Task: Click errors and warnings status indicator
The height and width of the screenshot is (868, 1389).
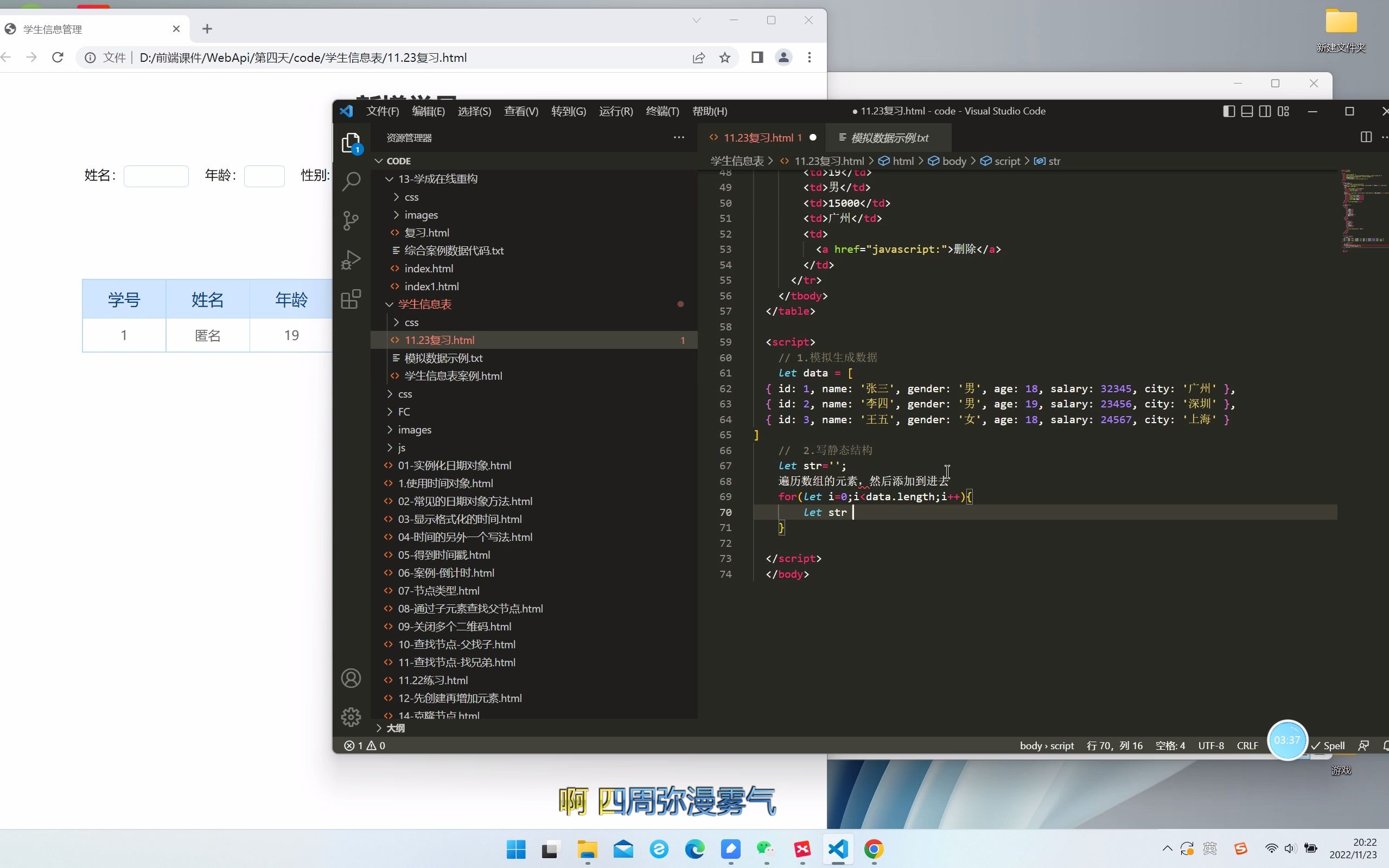Action: 365,745
